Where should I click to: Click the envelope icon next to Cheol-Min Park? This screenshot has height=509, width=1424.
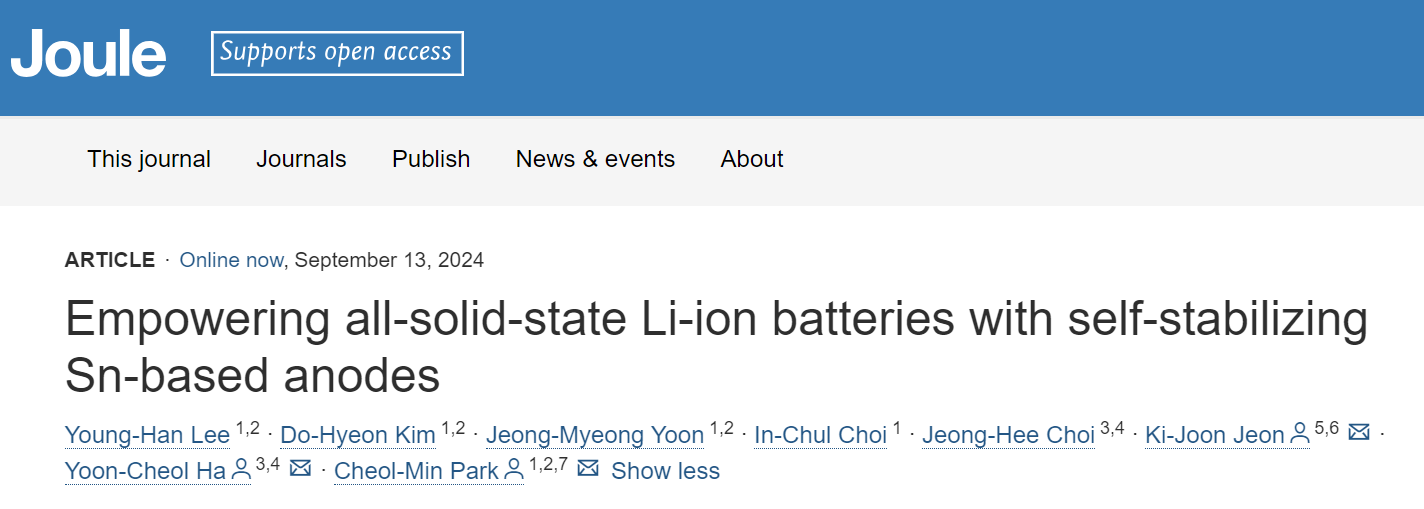point(588,468)
